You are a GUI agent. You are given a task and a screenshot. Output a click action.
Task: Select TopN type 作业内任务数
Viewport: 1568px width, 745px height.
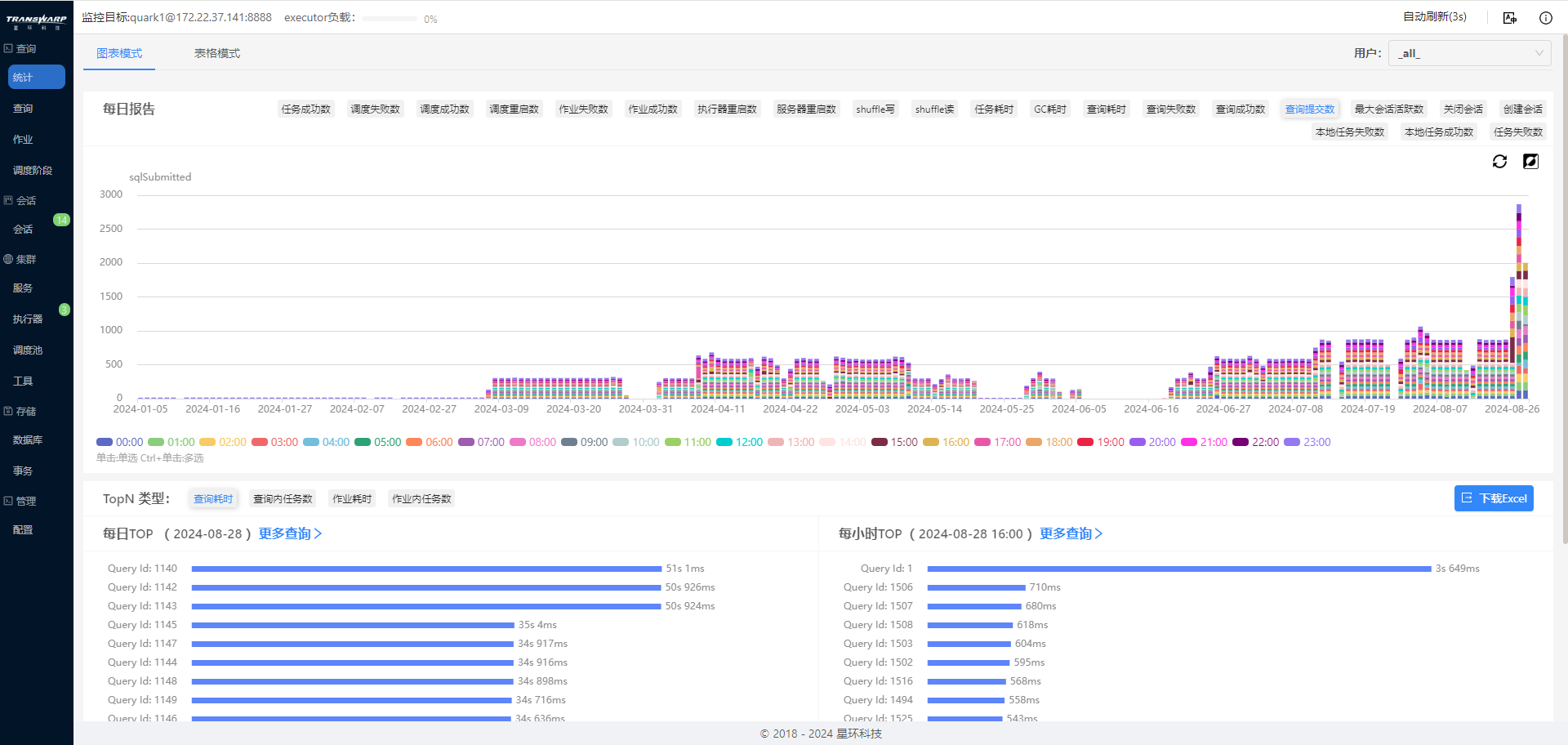(x=421, y=499)
